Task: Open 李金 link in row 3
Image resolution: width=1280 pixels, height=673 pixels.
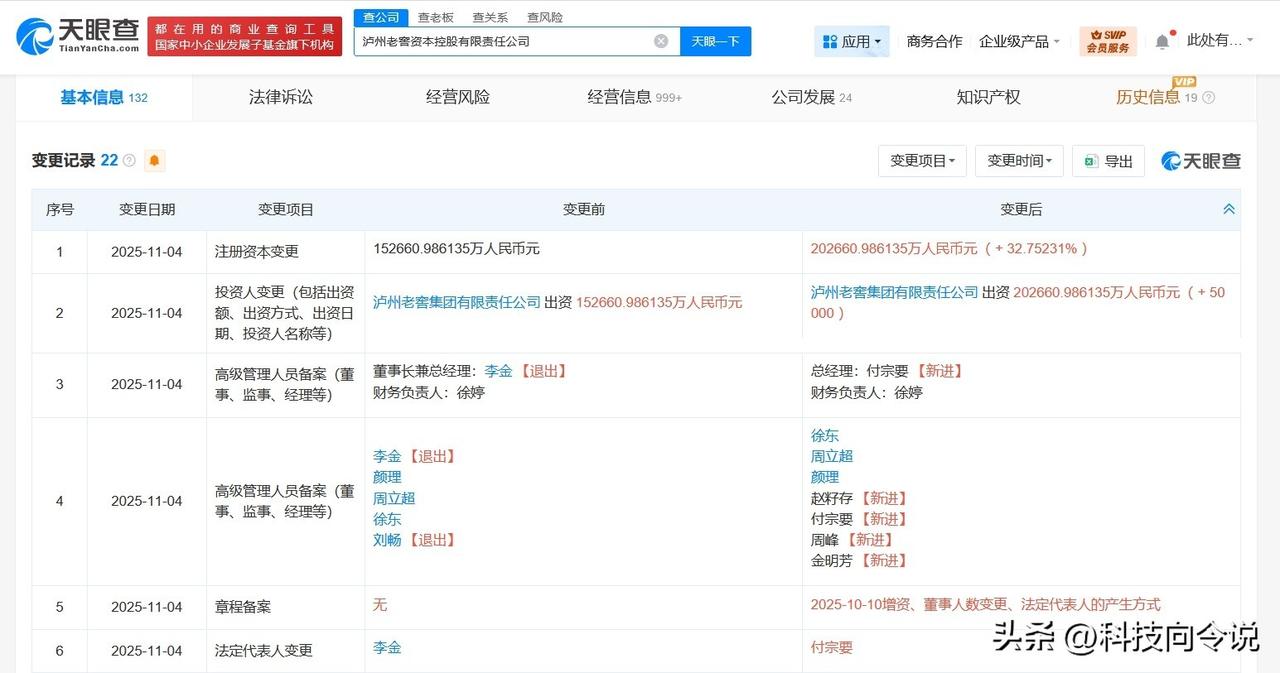Action: (499, 371)
